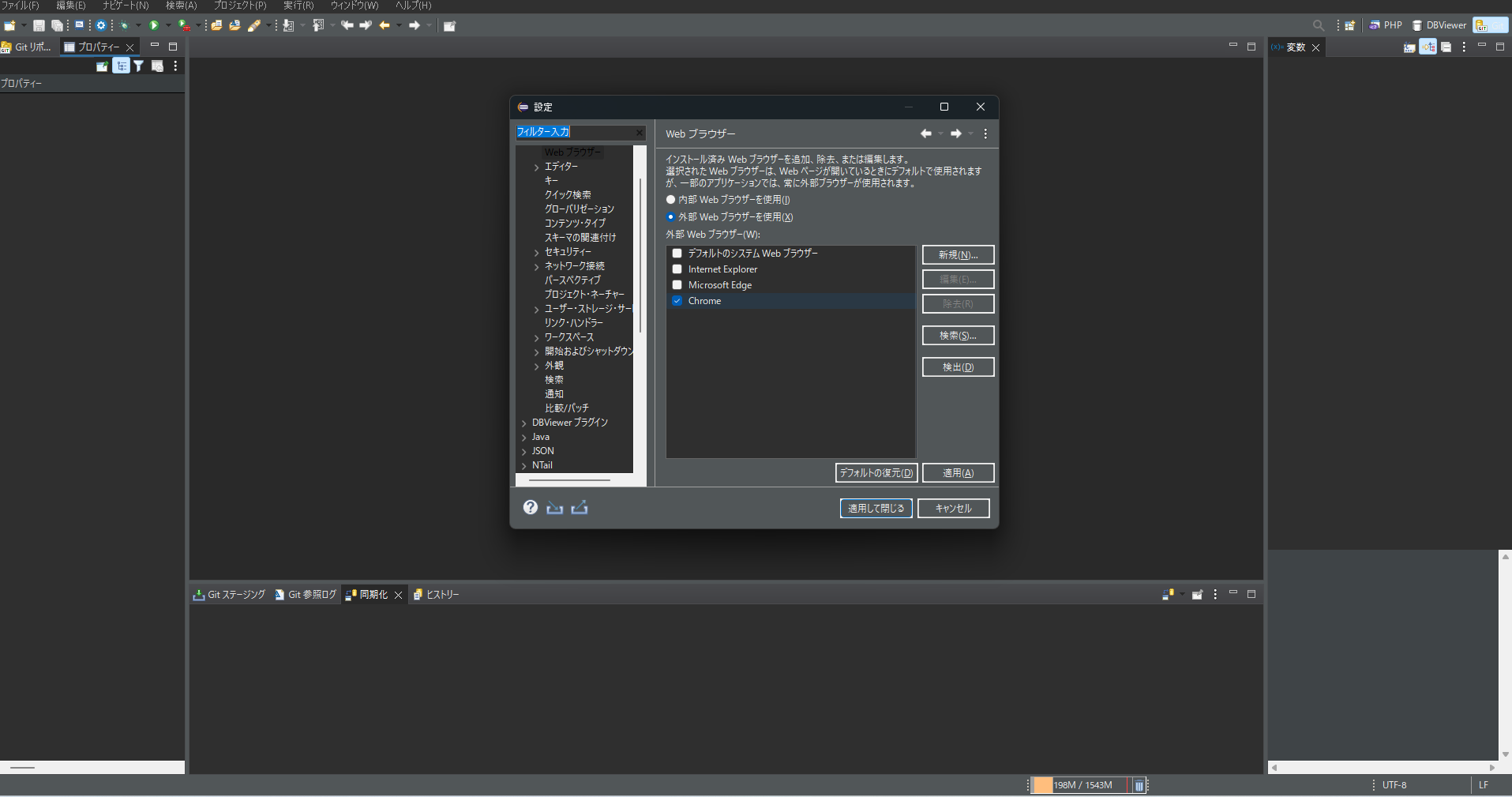Click the Save icon in the toolbar
The height and width of the screenshot is (797, 1512).
pyautogui.click(x=39, y=25)
